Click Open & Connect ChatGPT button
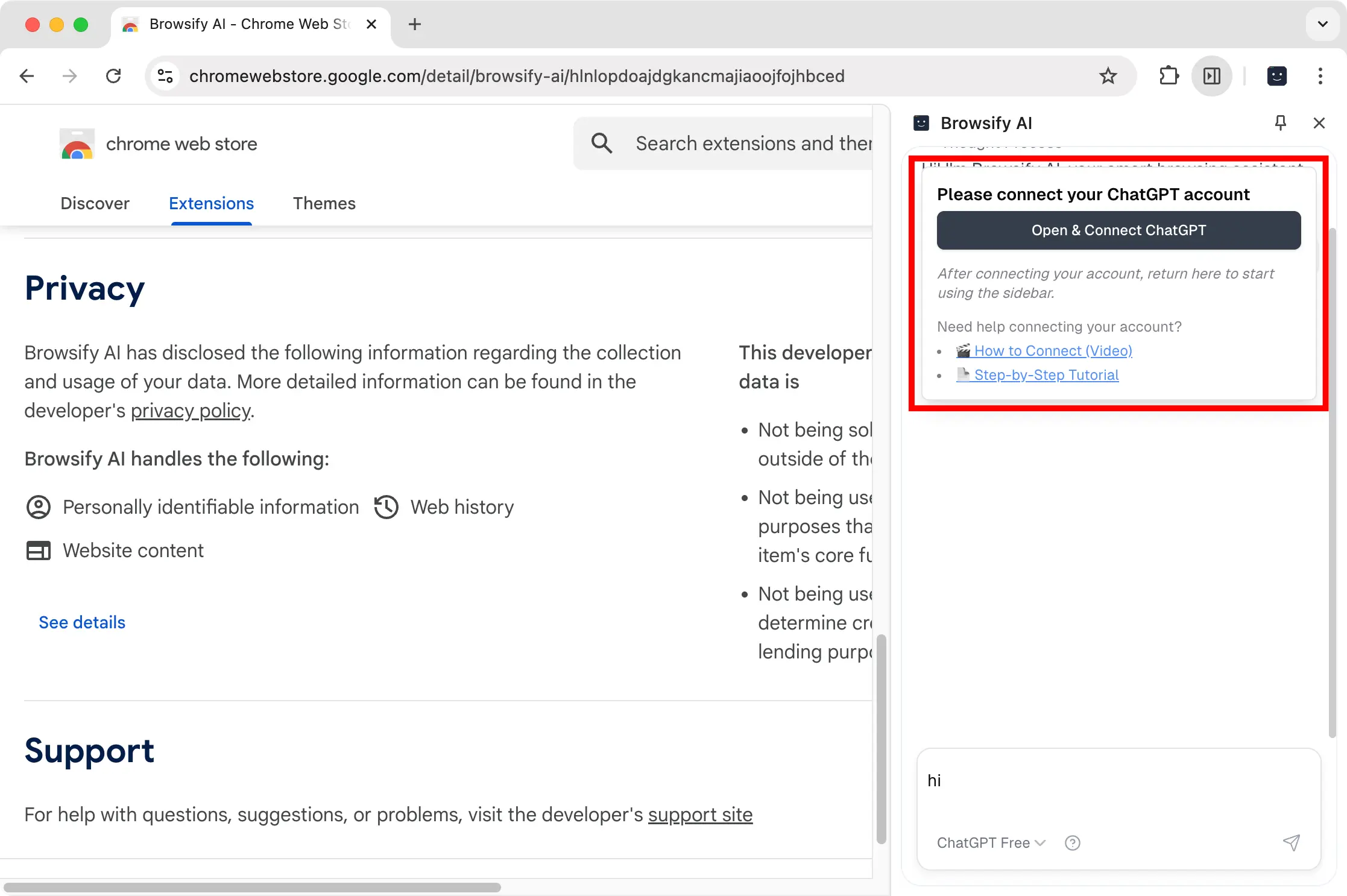Viewport: 1347px width, 896px height. pyautogui.click(x=1118, y=230)
